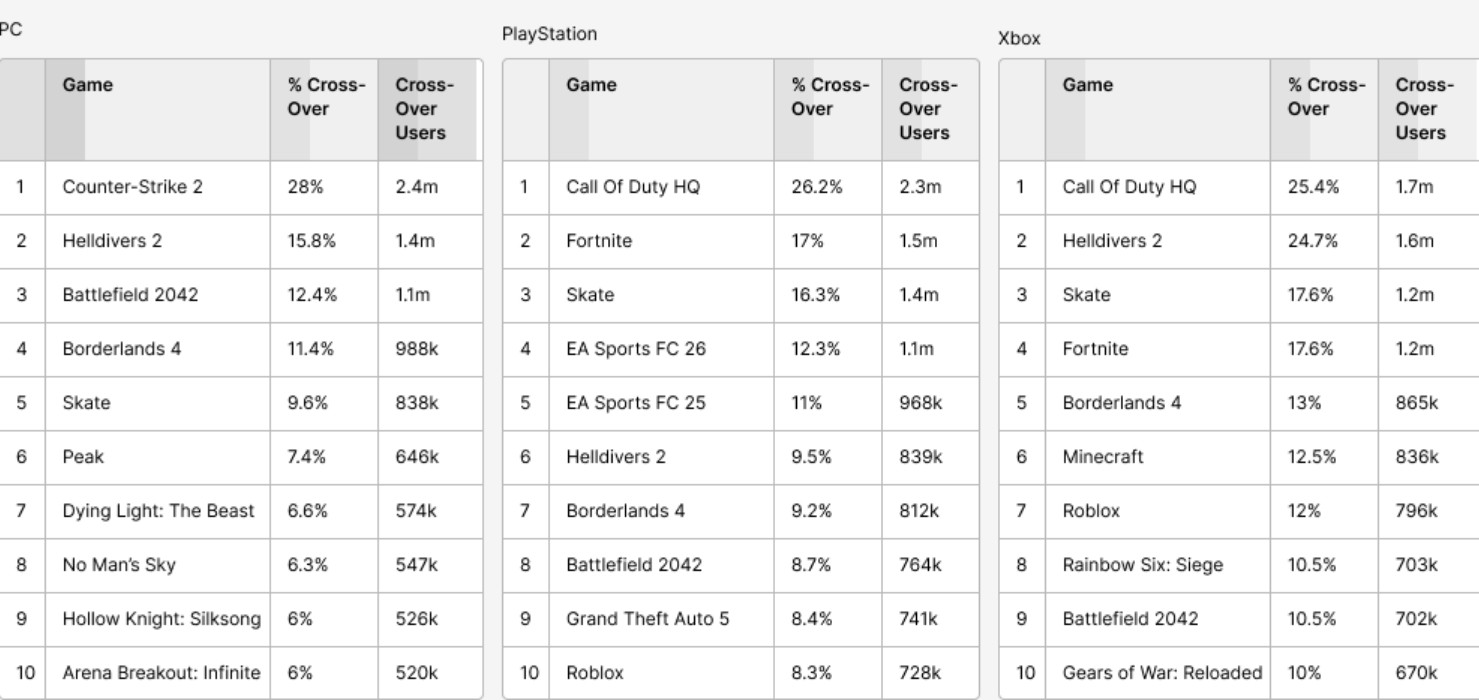The image size is (1479, 700).
Task: Click the 988k Borderlands 4 users cell
Action: point(430,349)
